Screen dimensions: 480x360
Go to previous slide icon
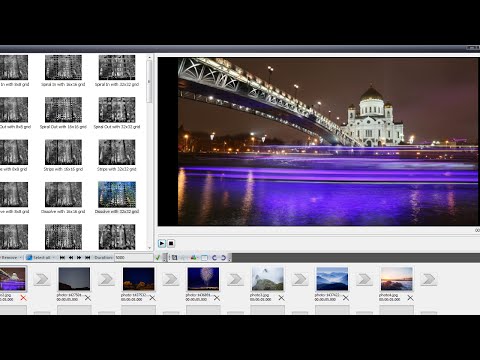pyautogui.click(x=71, y=257)
